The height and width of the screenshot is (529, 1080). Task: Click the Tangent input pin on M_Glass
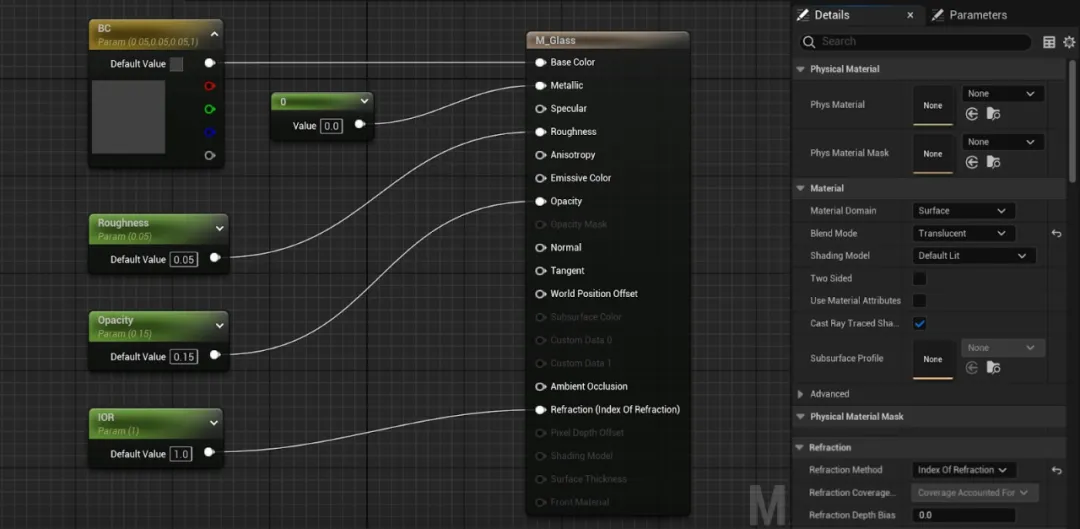pyautogui.click(x=541, y=271)
